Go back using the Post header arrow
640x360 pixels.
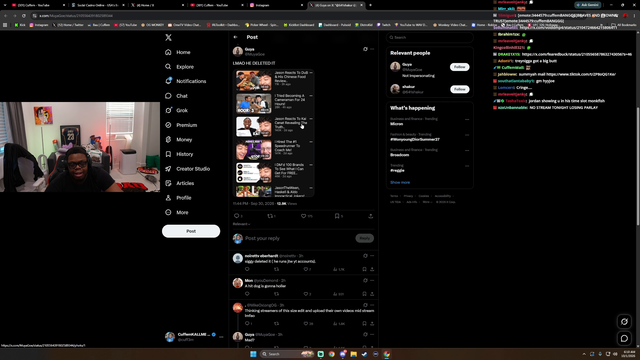236,37
